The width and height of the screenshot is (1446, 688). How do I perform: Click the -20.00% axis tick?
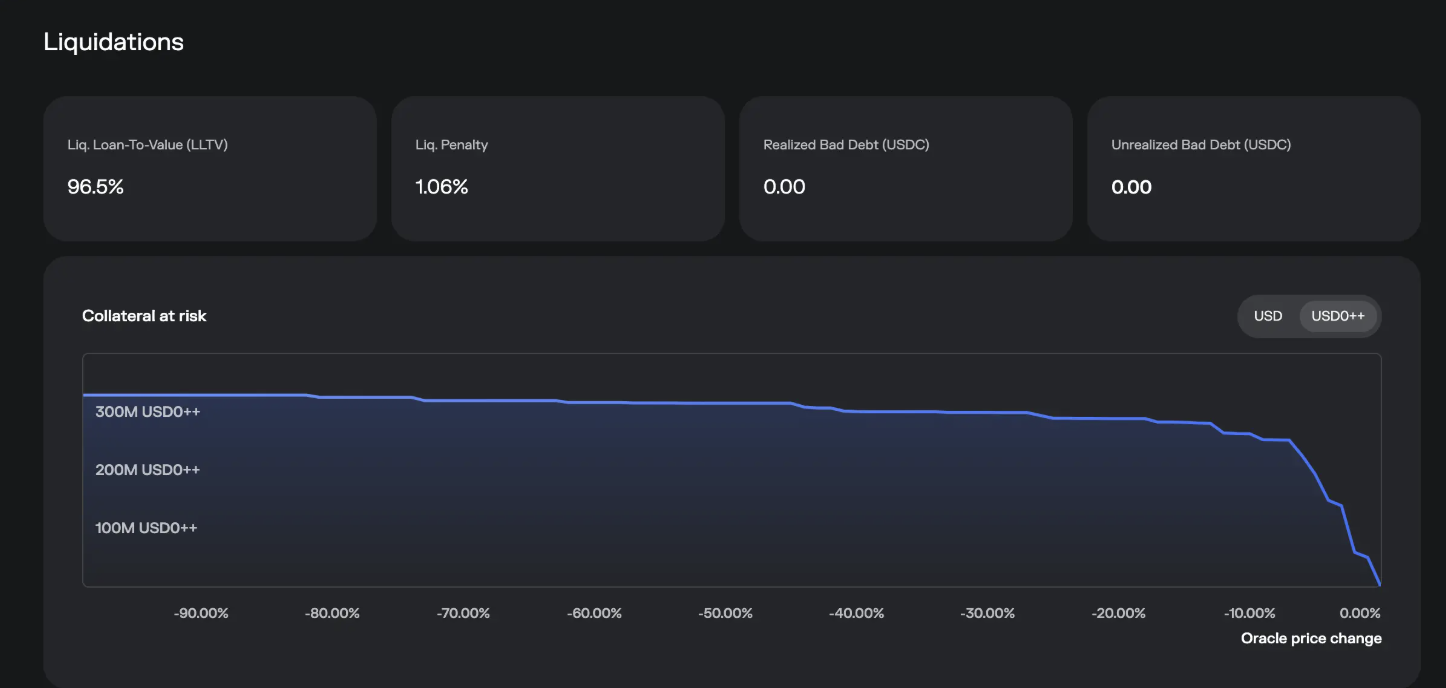tap(1119, 613)
